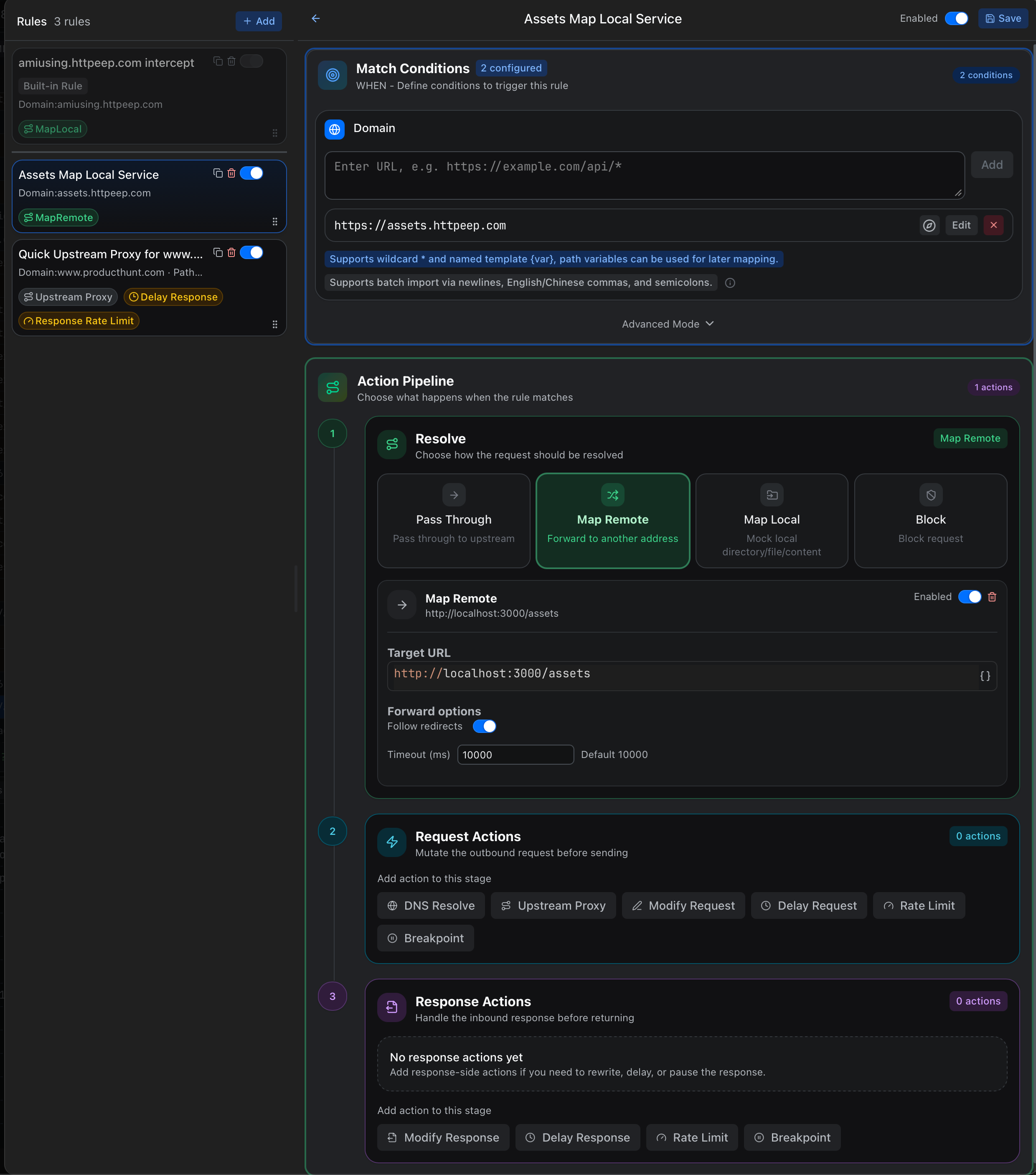Duplicate the Quick Upstream Proxy rule
1036x1175 pixels.
(x=218, y=252)
